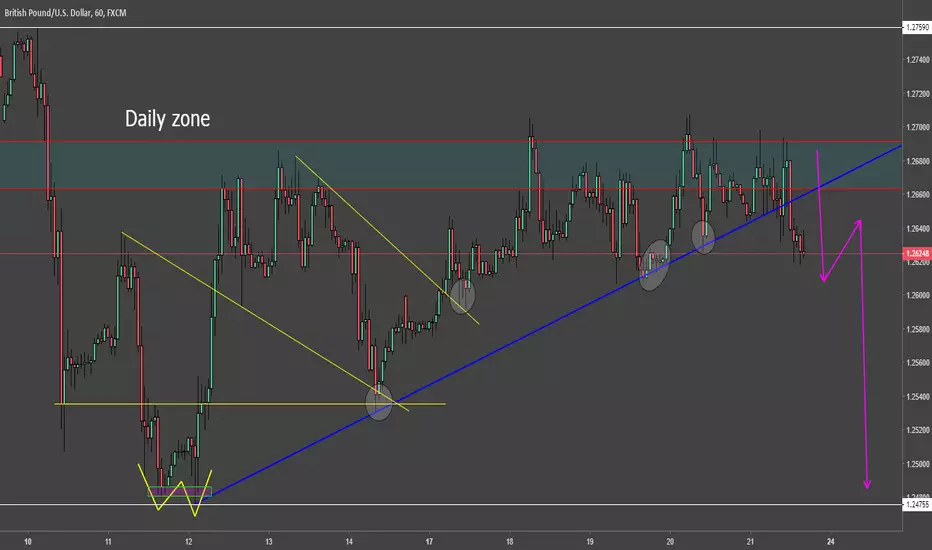
Task: Click the 1.26000 price axis label
Action: (x=918, y=296)
